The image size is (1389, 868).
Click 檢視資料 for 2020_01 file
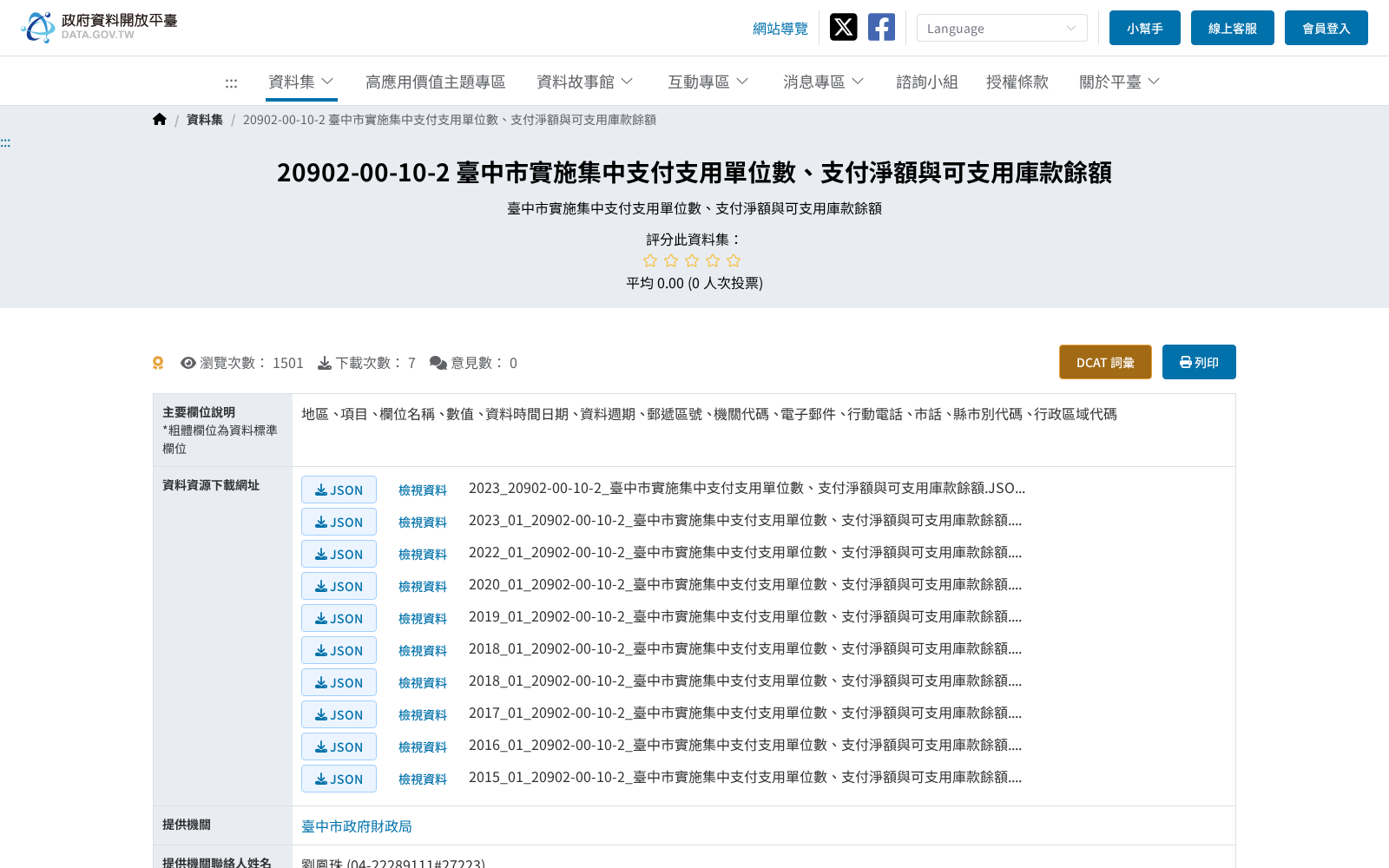point(423,587)
